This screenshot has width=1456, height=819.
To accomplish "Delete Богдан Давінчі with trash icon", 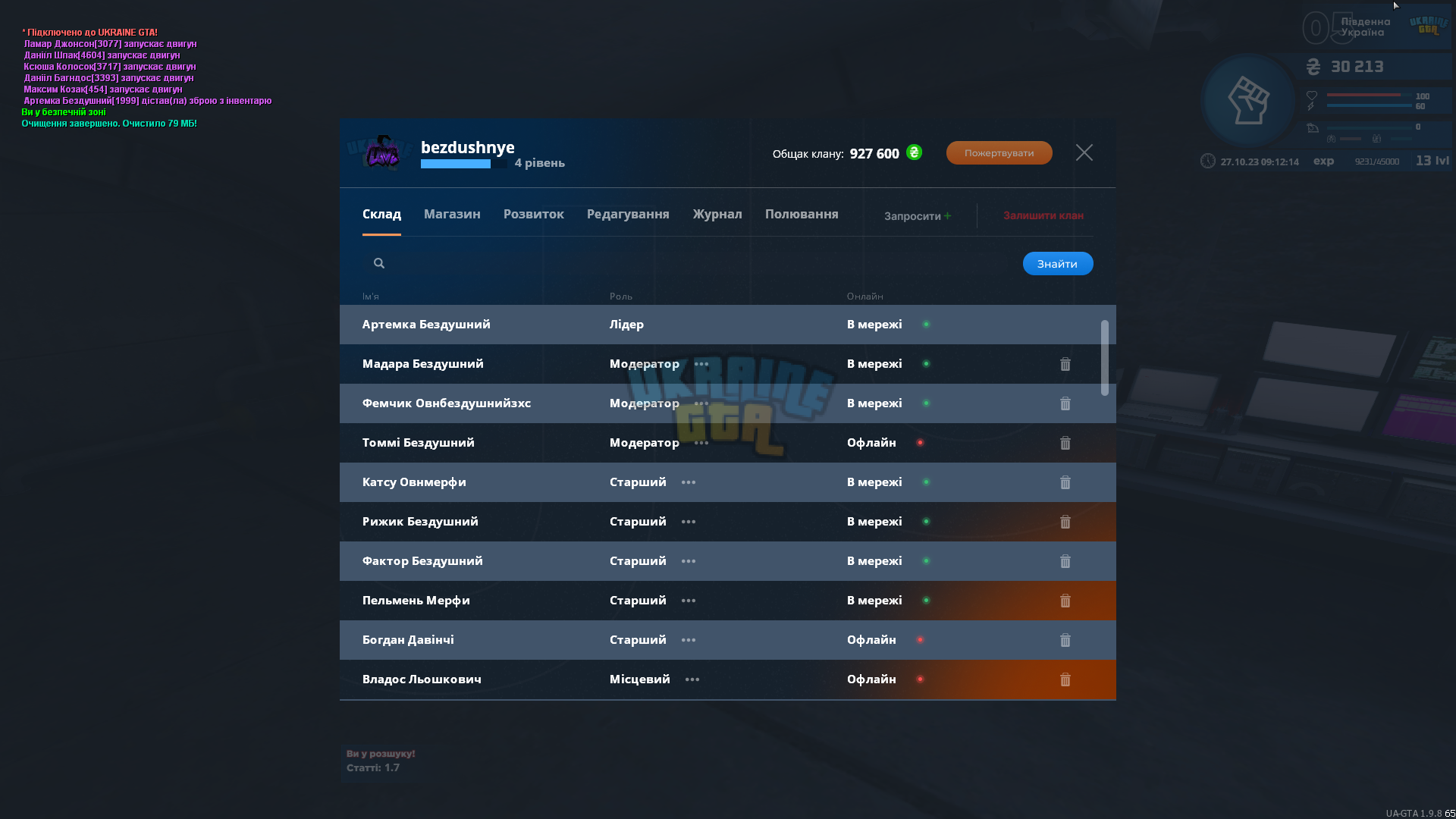I will pyautogui.click(x=1065, y=640).
